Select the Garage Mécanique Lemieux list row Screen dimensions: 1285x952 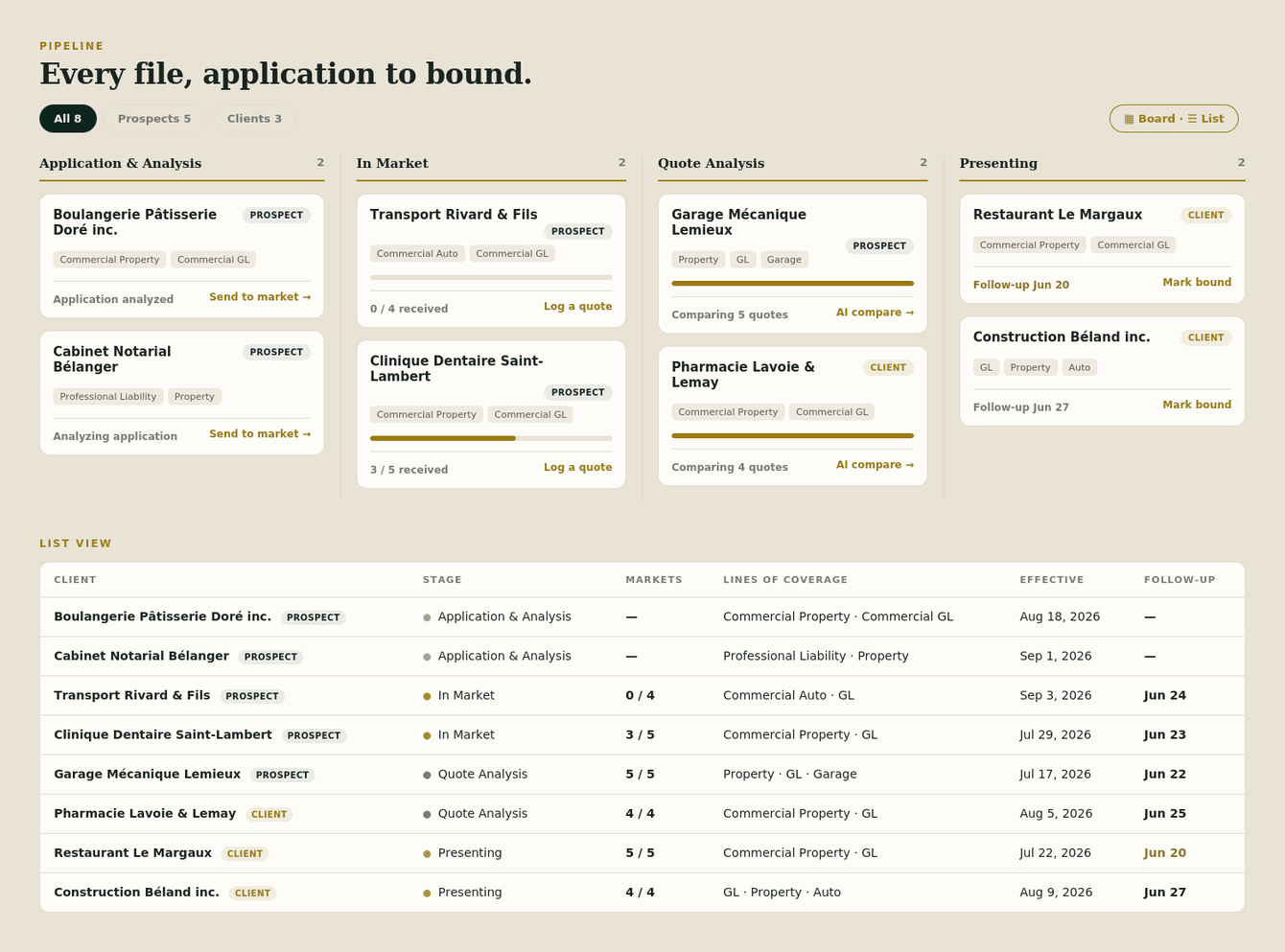[642, 775]
